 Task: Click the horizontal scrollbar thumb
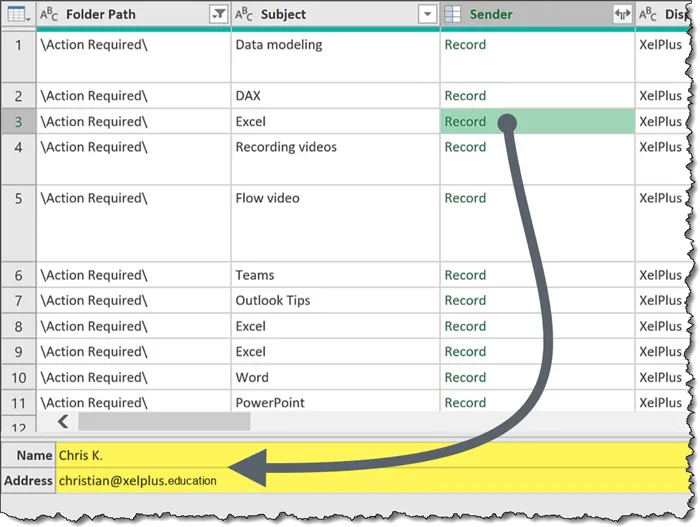163,421
